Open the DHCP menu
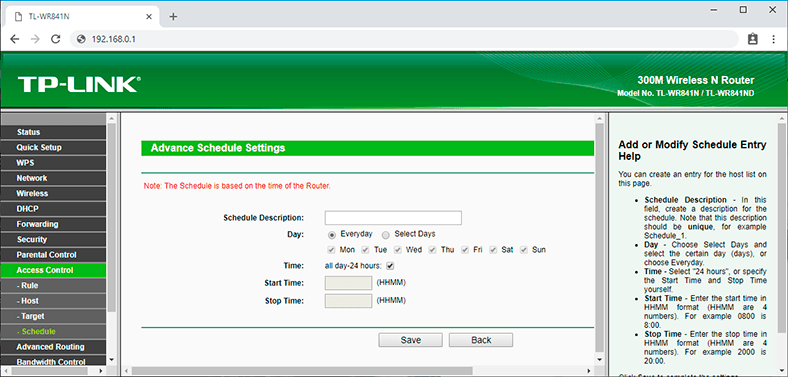This screenshot has height=377, width=788. [x=53, y=209]
